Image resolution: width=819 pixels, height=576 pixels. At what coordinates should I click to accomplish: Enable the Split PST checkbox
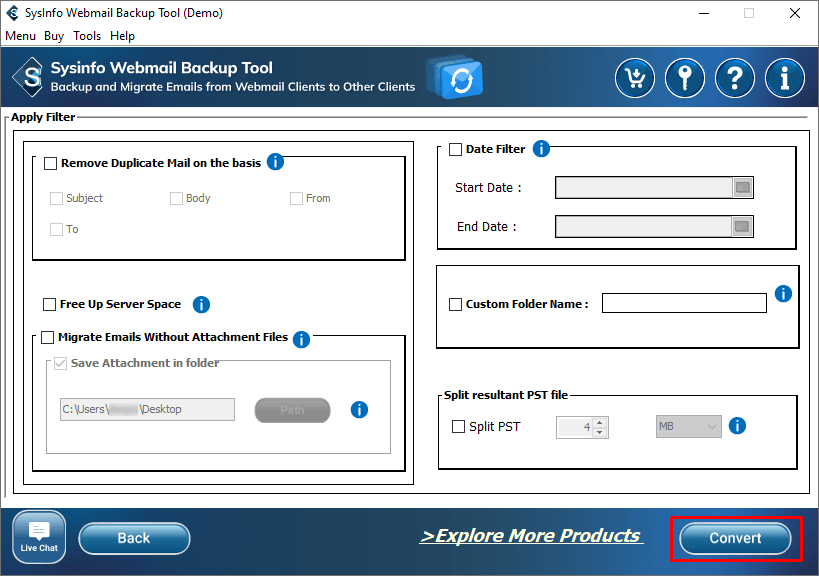[x=458, y=427]
